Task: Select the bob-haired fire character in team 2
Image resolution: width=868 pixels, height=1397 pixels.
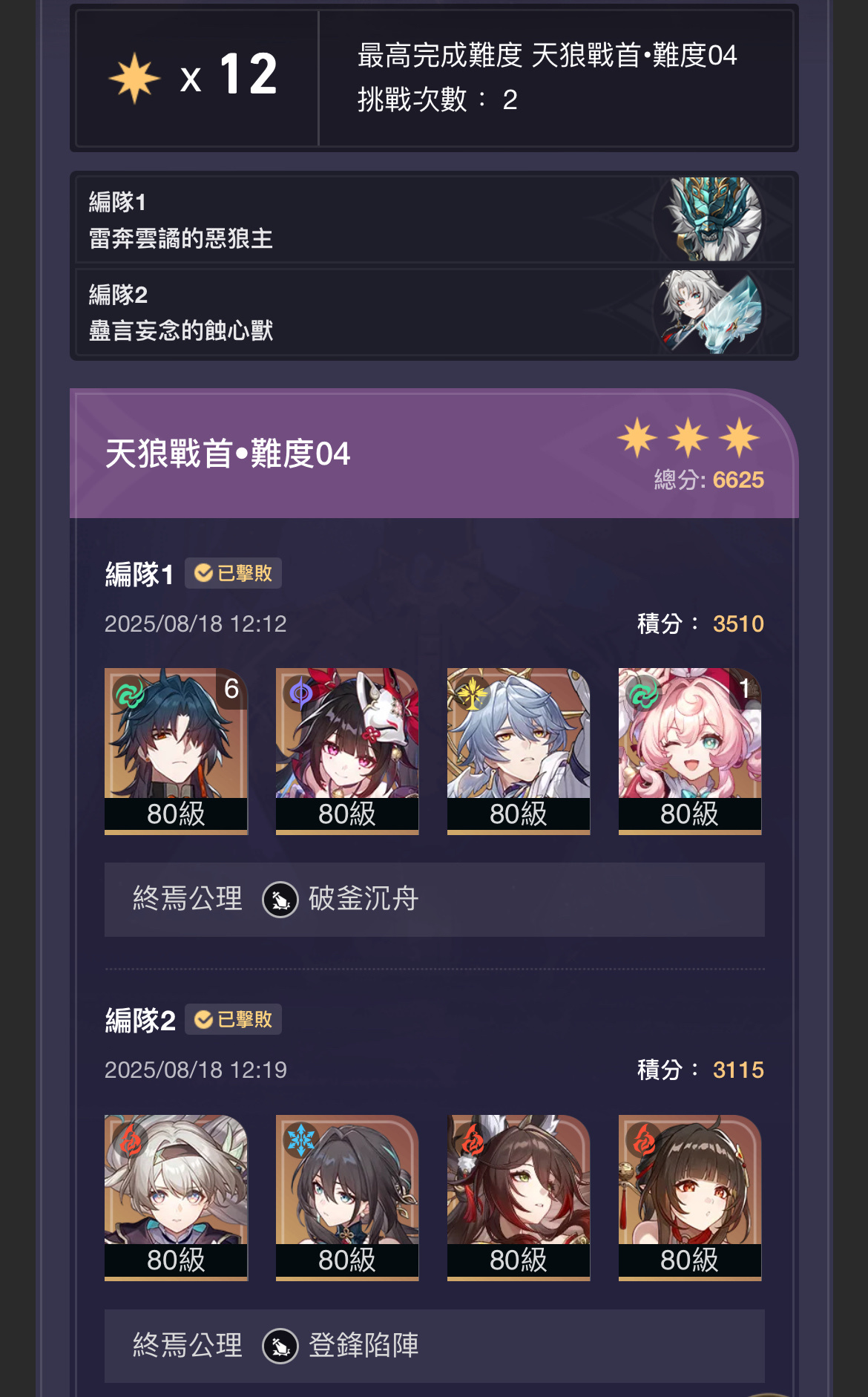Action: (x=690, y=1197)
